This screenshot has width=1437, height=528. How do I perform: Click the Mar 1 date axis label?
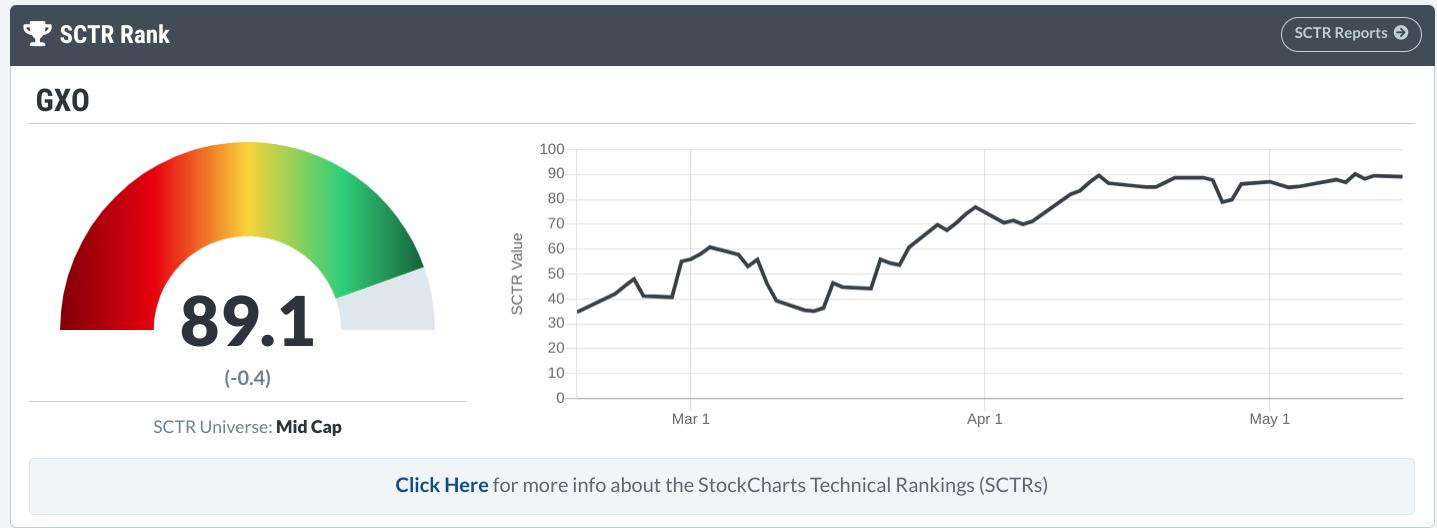pyautogui.click(x=690, y=419)
